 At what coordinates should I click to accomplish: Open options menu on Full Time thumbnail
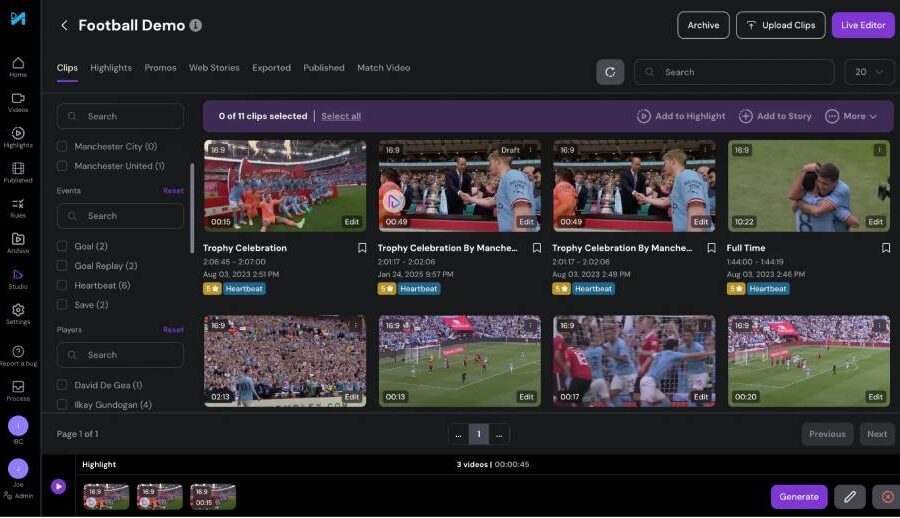pos(880,150)
